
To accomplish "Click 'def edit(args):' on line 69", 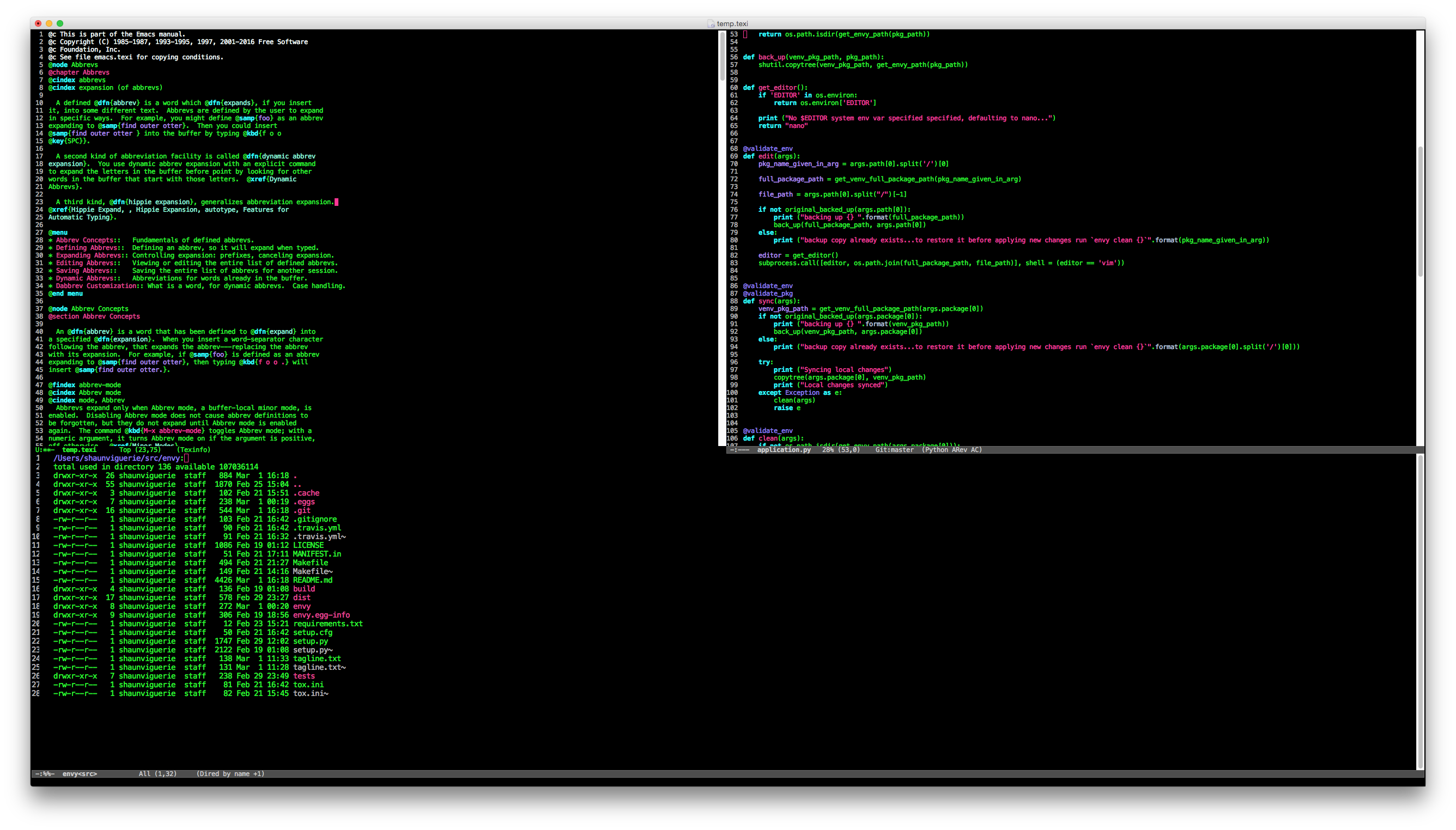I will pos(771,156).
